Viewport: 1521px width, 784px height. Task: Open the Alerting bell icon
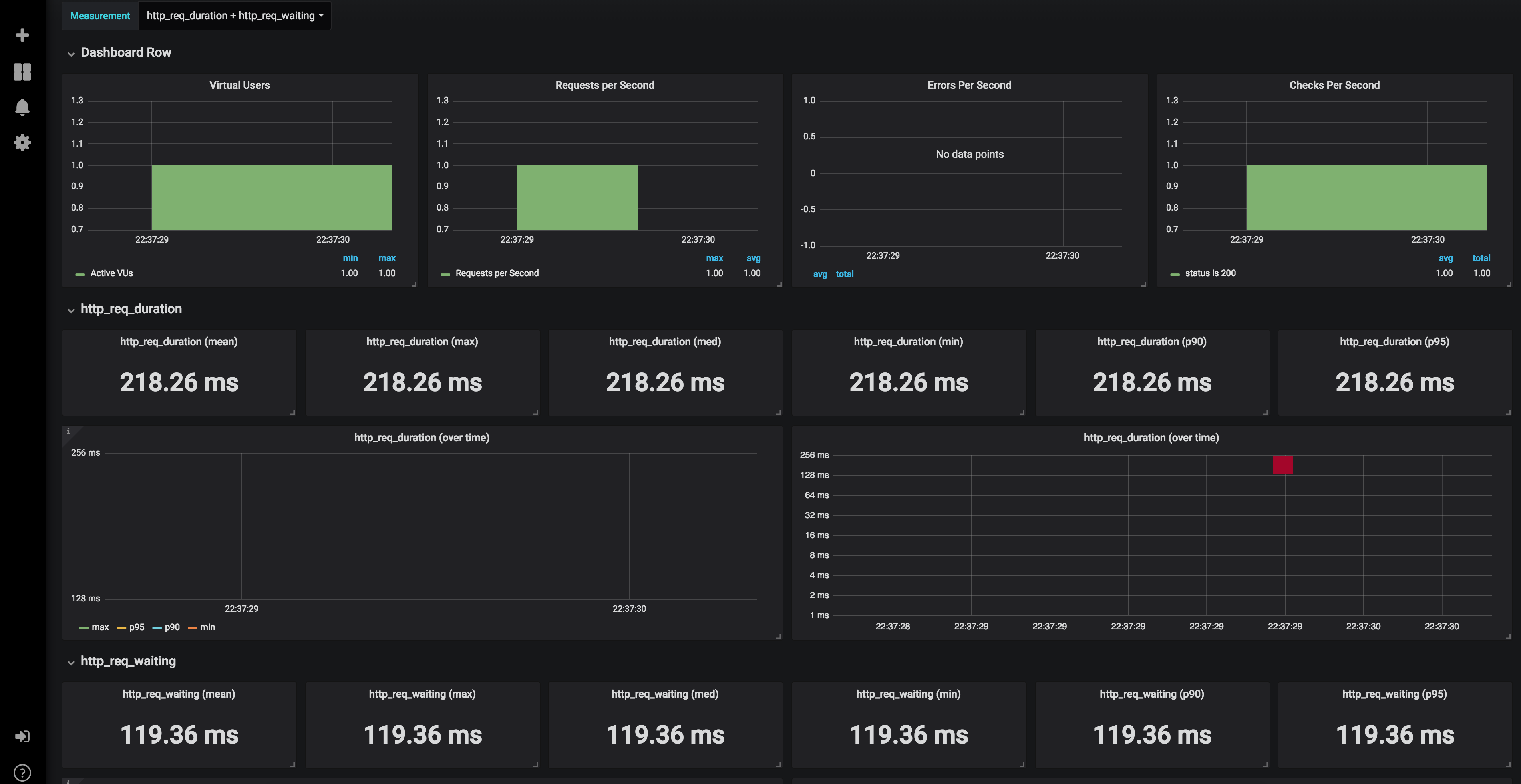(22, 107)
